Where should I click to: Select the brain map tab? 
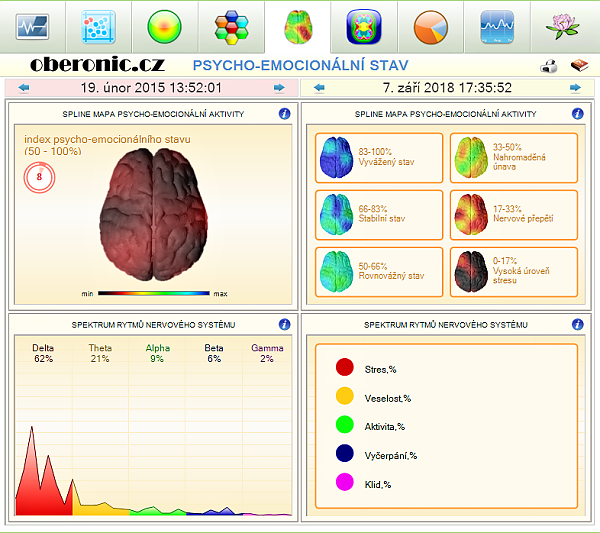coord(297,26)
